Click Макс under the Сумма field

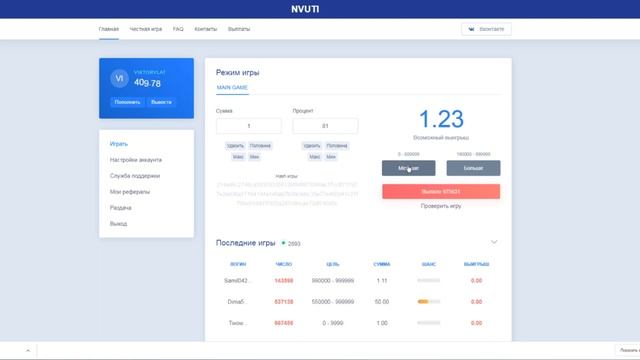pos(238,157)
